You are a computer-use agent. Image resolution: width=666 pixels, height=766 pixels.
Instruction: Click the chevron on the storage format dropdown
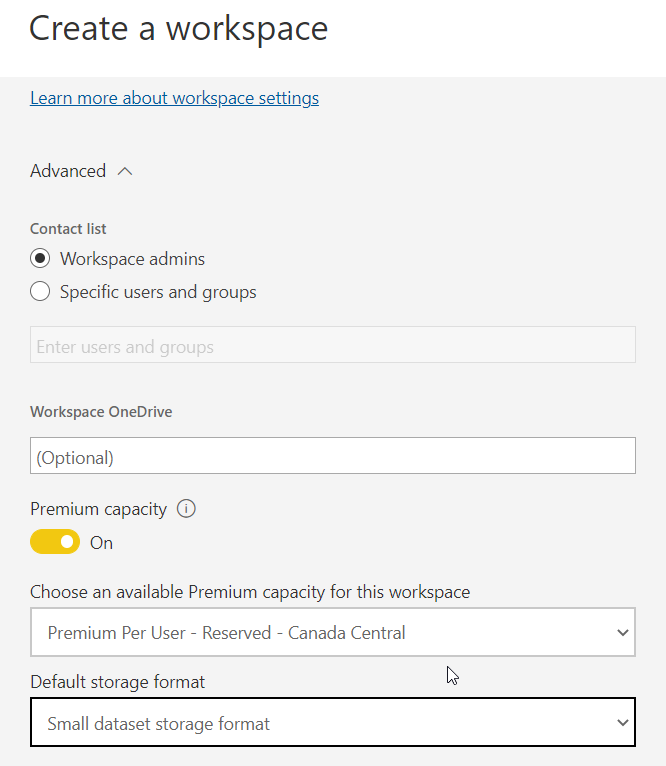(623, 723)
